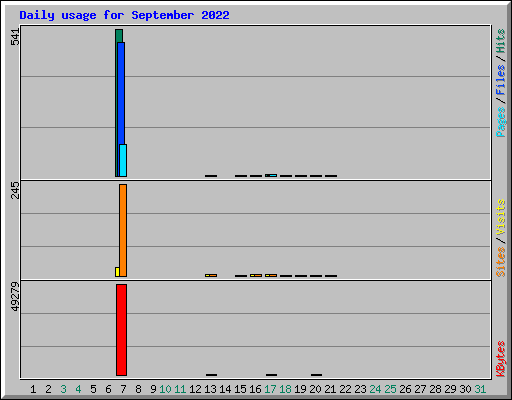Click day '28' on the x-axis
The width and height of the screenshot is (512, 400).
pyautogui.click(x=435, y=389)
